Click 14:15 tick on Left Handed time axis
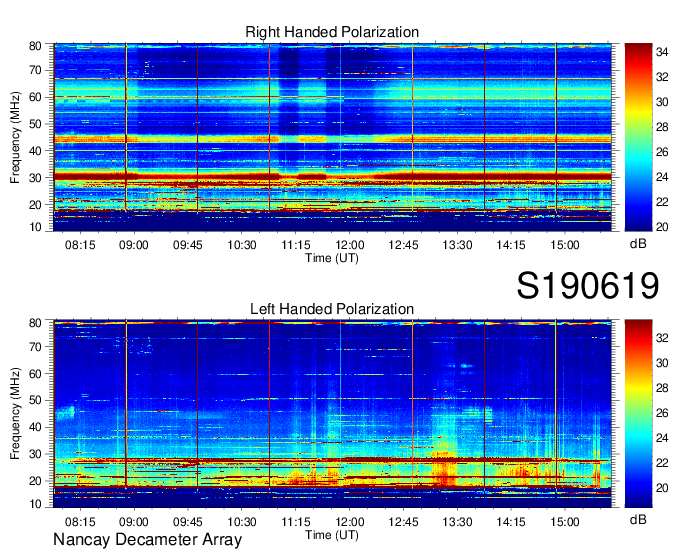This screenshot has height=552, width=680. (x=511, y=522)
